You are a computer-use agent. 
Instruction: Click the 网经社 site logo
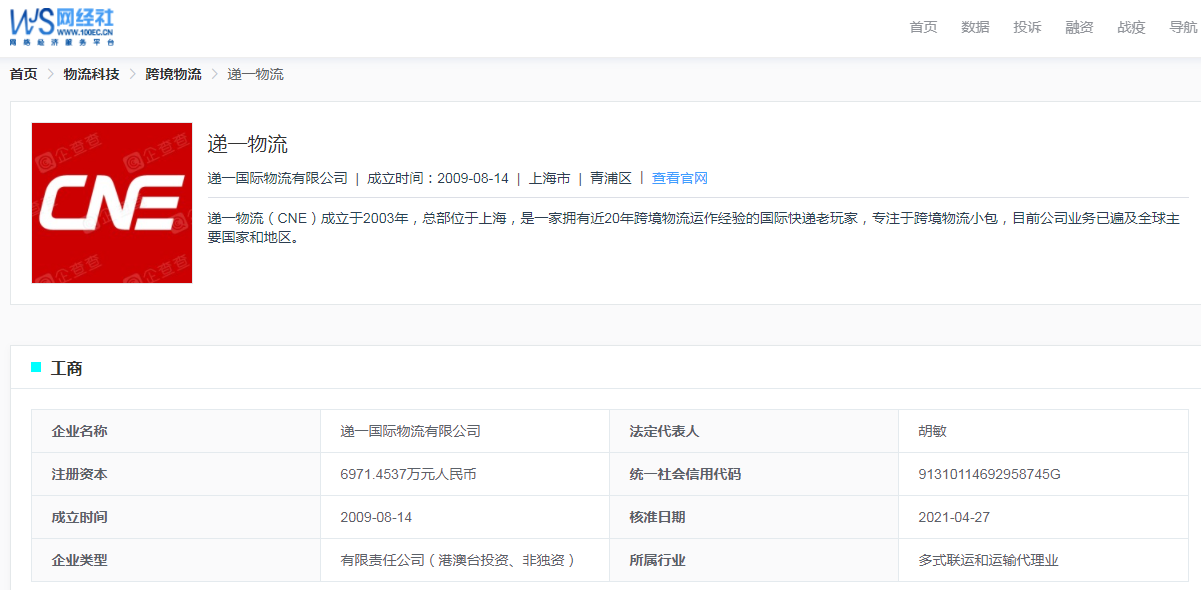point(62,25)
